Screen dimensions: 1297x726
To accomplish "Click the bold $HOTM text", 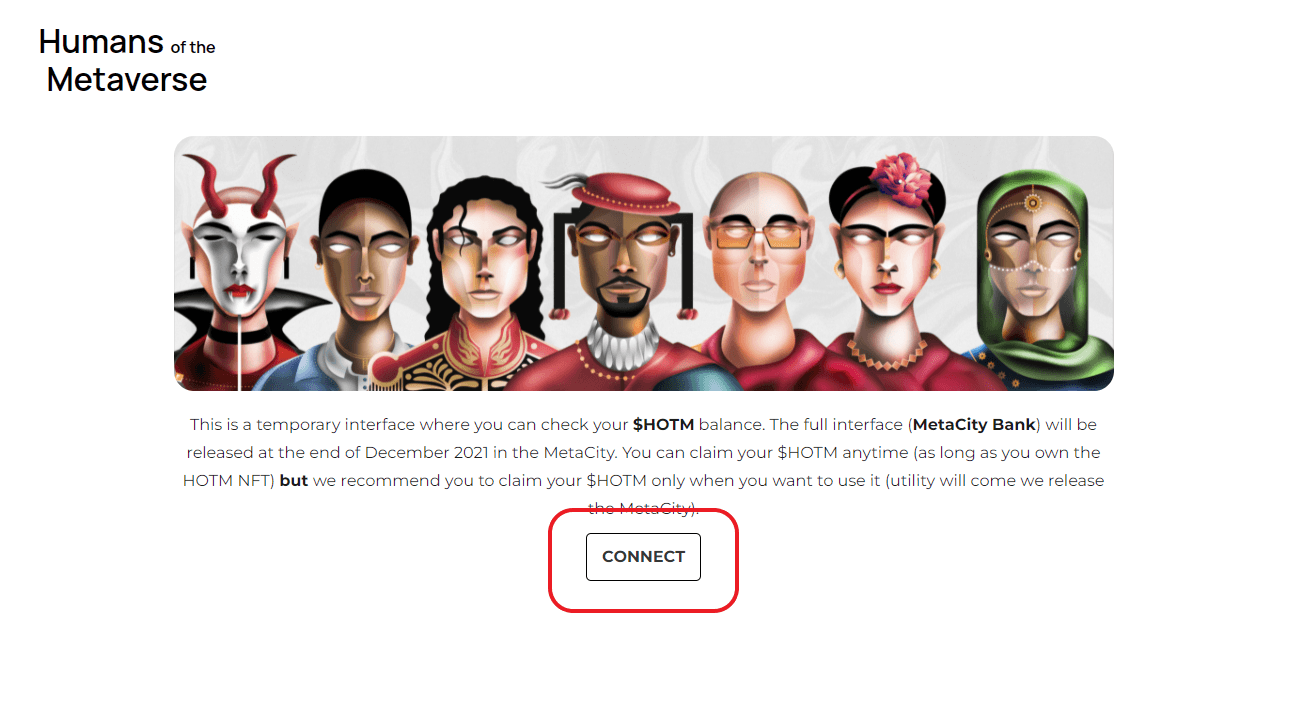I will point(663,425).
